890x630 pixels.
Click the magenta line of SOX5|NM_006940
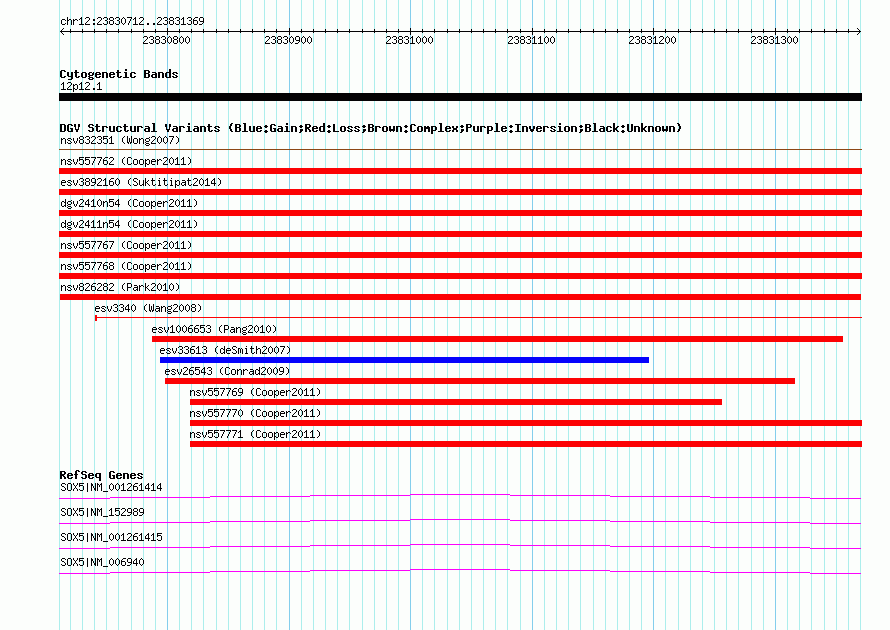tap(460, 572)
